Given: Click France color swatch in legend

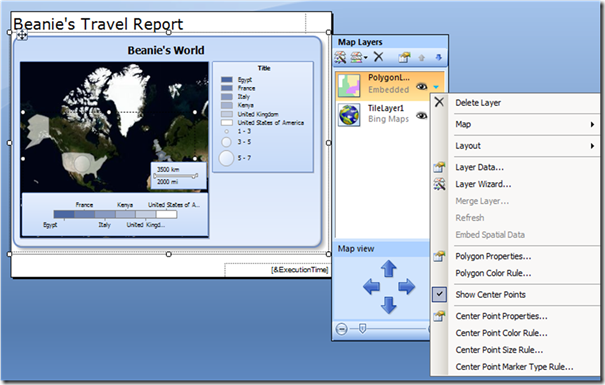Looking at the screenshot, I should pyautogui.click(x=226, y=88).
